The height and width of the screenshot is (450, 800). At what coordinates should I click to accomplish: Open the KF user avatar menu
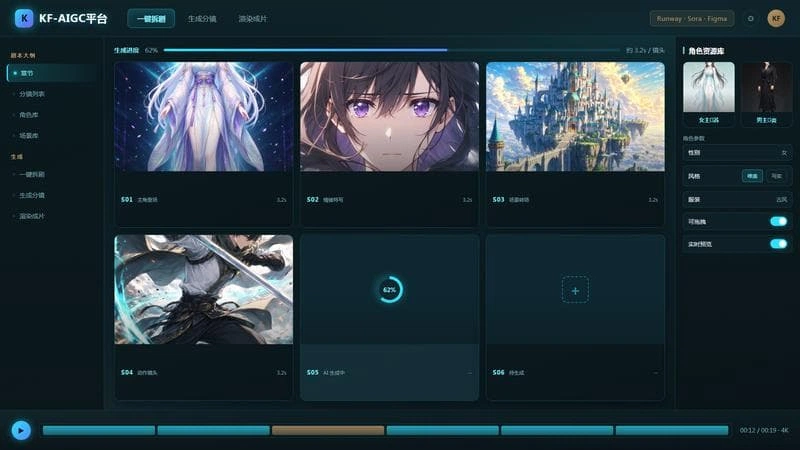(776, 18)
